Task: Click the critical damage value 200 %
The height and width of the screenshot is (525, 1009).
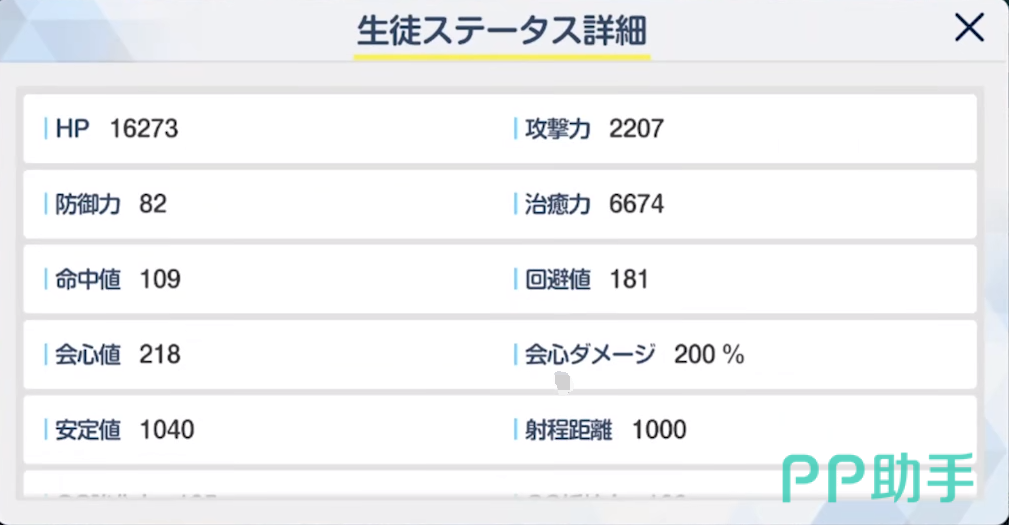Action: pyautogui.click(x=709, y=354)
